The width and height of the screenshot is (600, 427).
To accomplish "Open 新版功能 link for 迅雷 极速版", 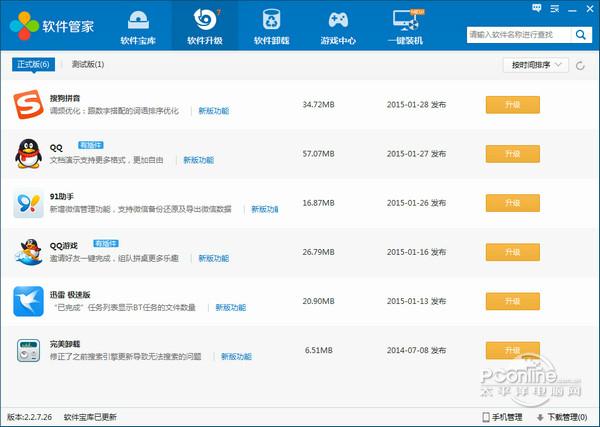I will coord(231,307).
